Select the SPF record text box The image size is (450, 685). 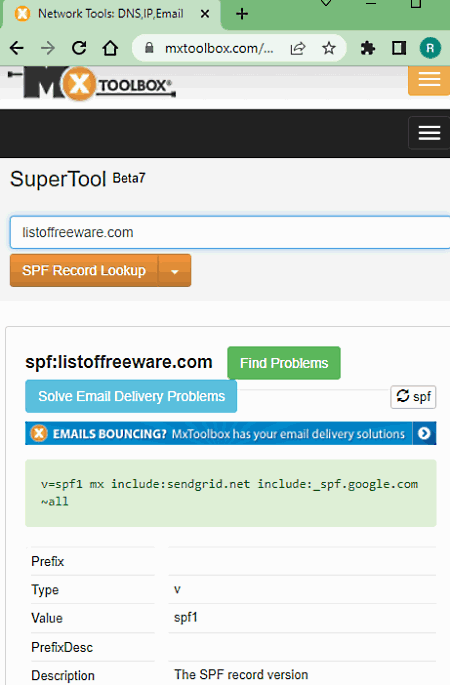tap(231, 493)
